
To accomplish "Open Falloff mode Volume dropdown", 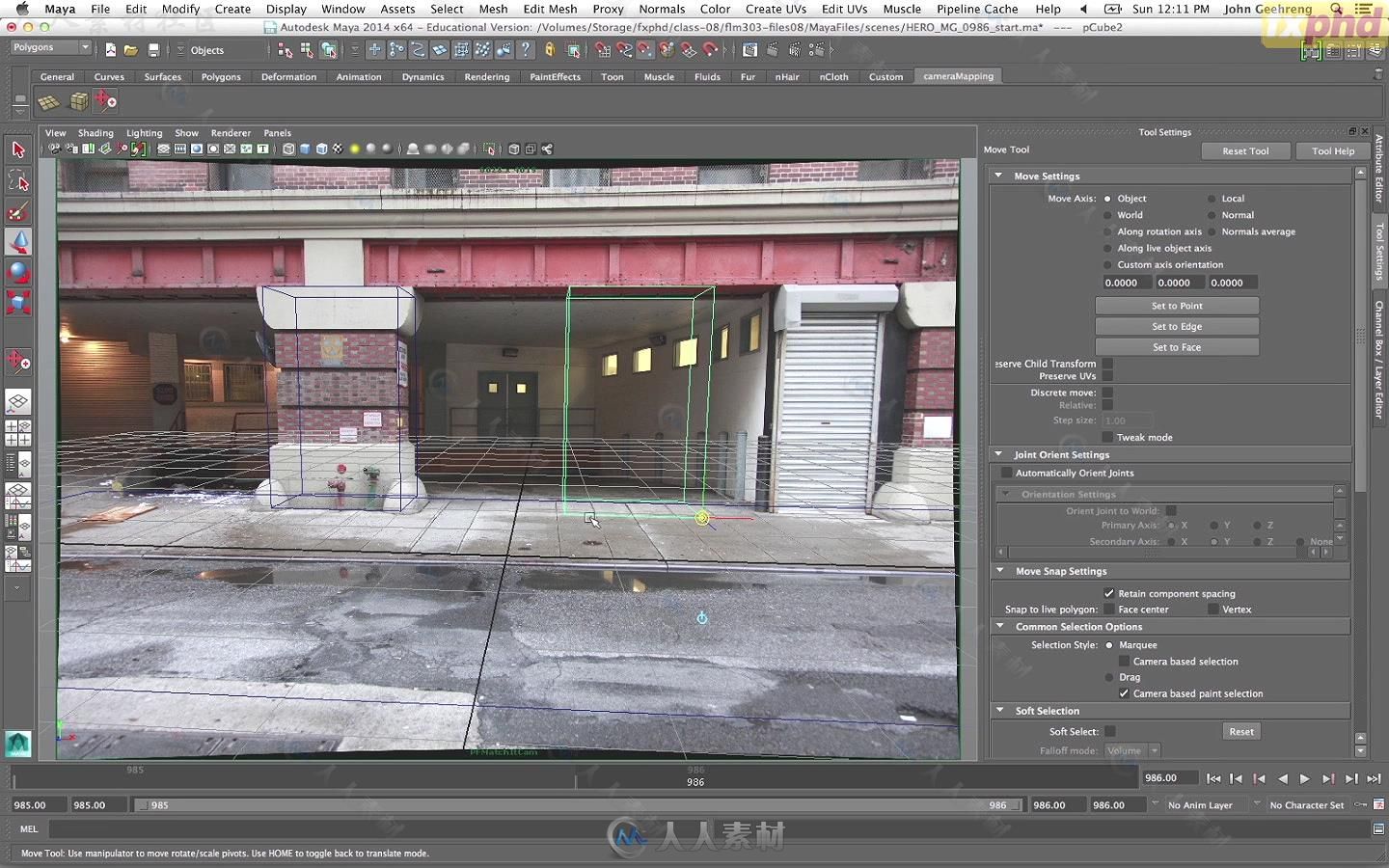I will click(1131, 750).
